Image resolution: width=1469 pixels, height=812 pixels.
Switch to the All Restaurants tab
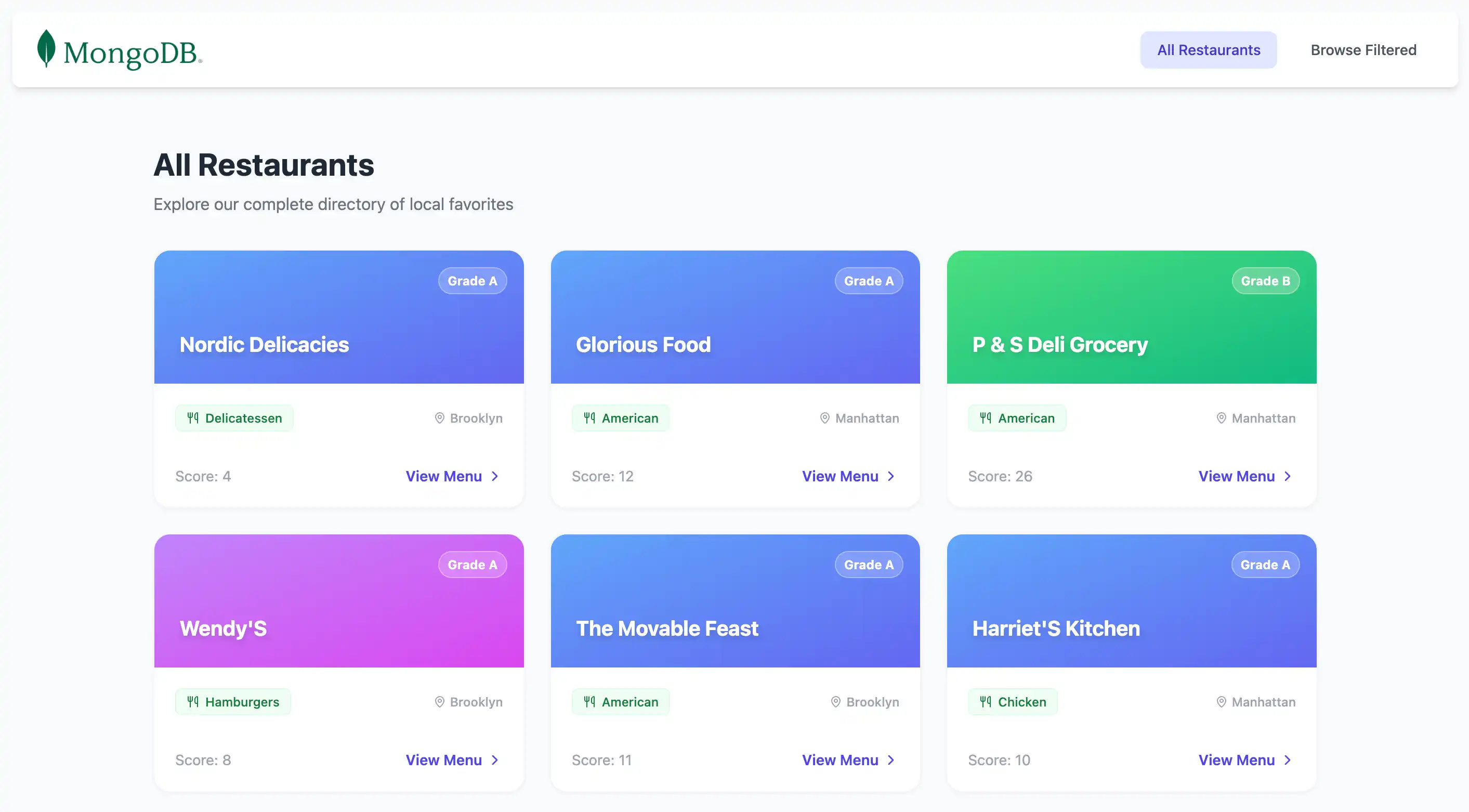(1209, 49)
